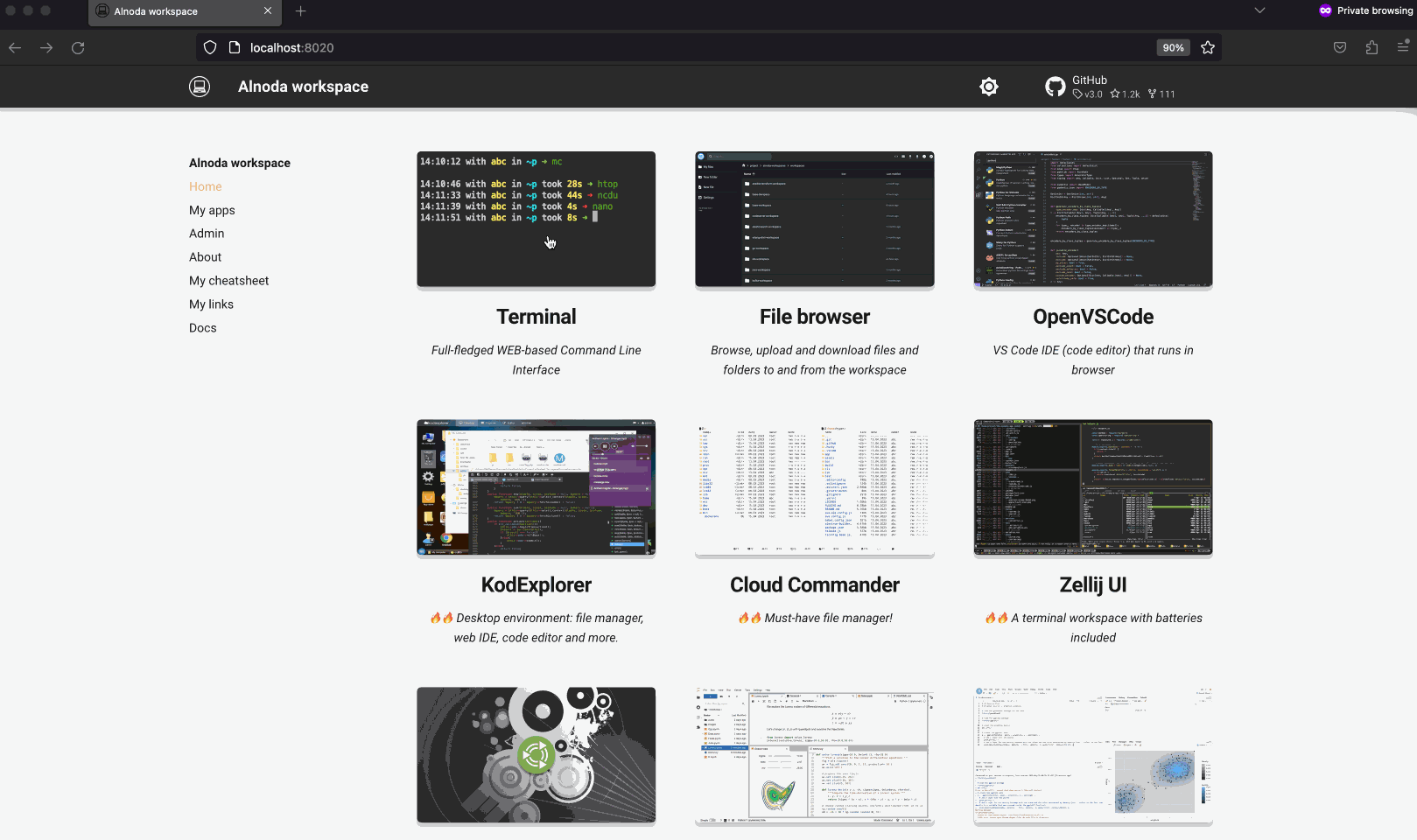Open the File browser screenshot thumbnail
This screenshot has height=840, width=1417.
click(815, 220)
